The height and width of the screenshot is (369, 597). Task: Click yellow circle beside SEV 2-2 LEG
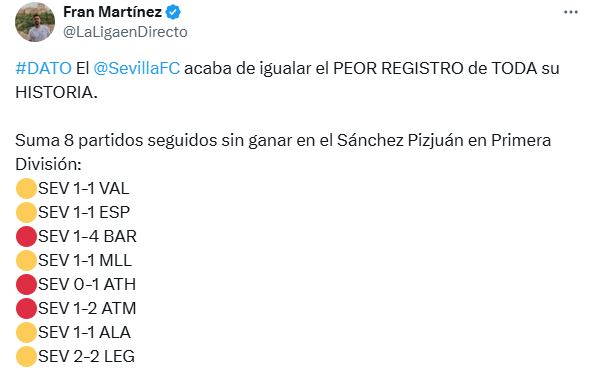click(x=26, y=356)
